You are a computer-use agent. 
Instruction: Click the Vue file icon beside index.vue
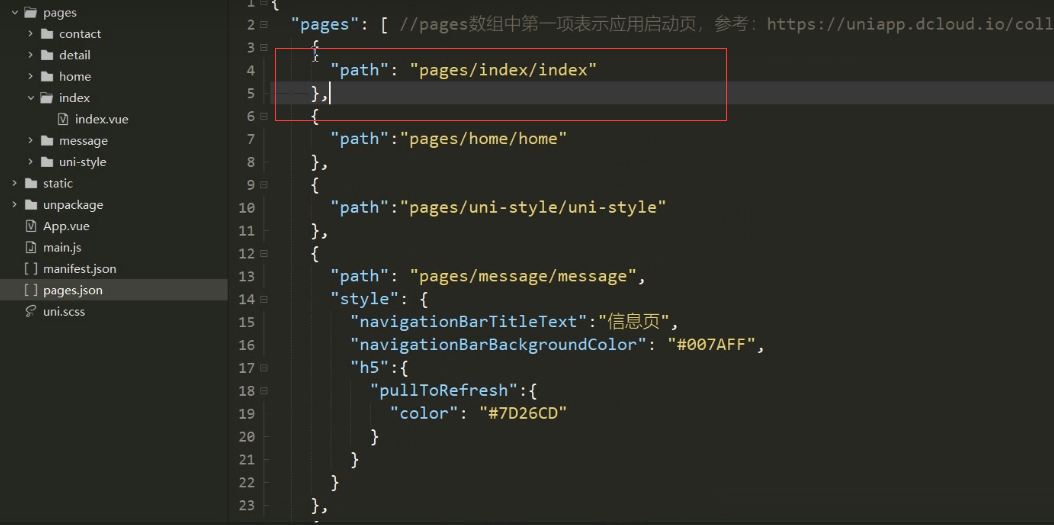[63, 119]
